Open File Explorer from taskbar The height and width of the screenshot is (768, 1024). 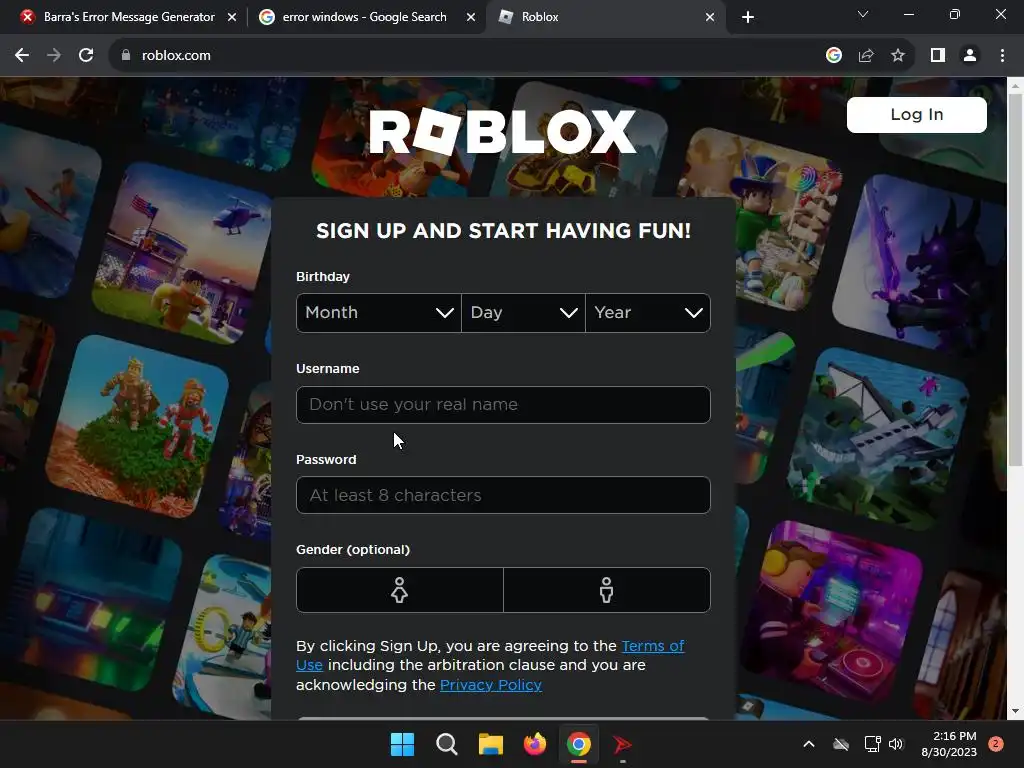click(x=490, y=744)
